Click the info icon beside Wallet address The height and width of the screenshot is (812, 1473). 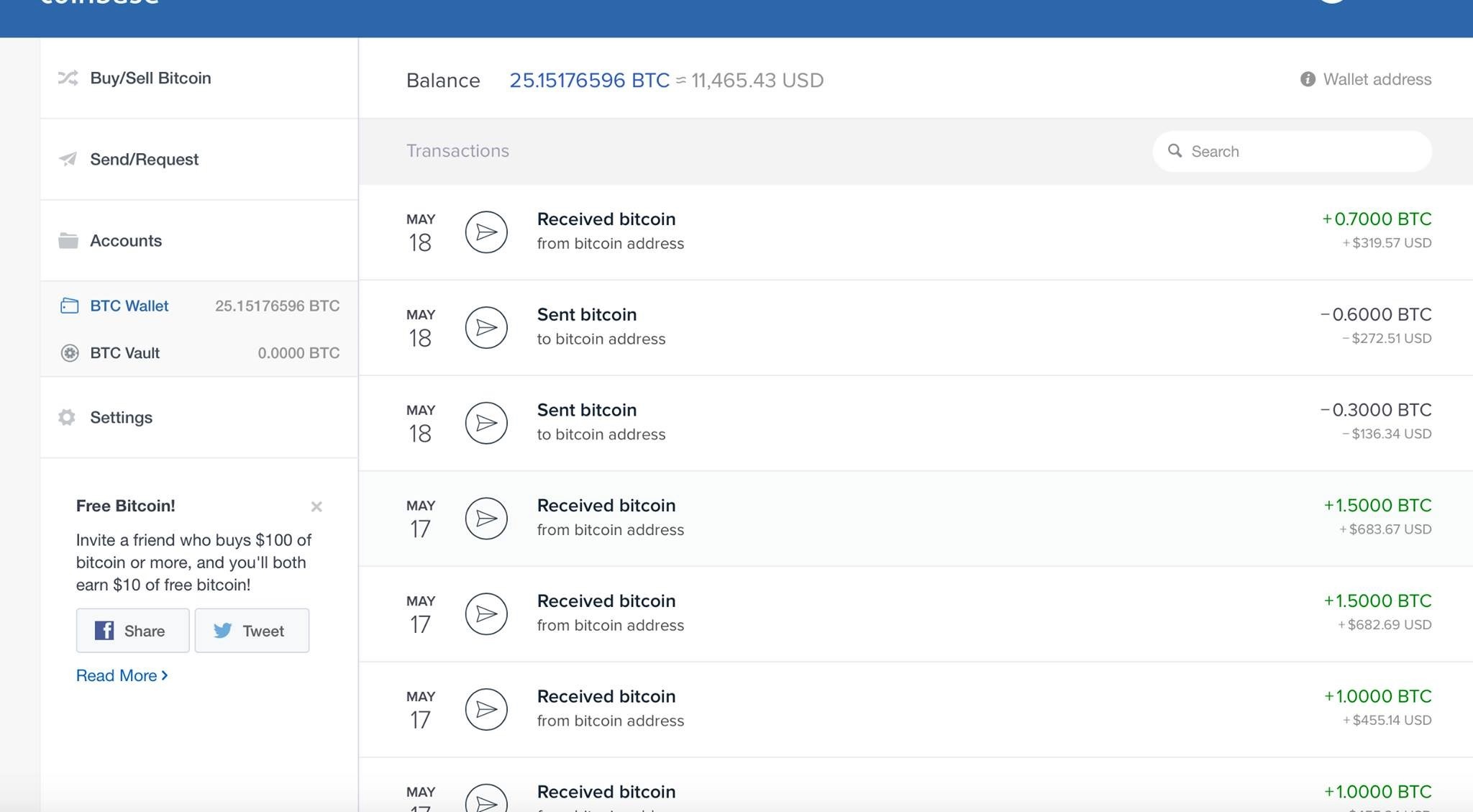click(x=1308, y=79)
